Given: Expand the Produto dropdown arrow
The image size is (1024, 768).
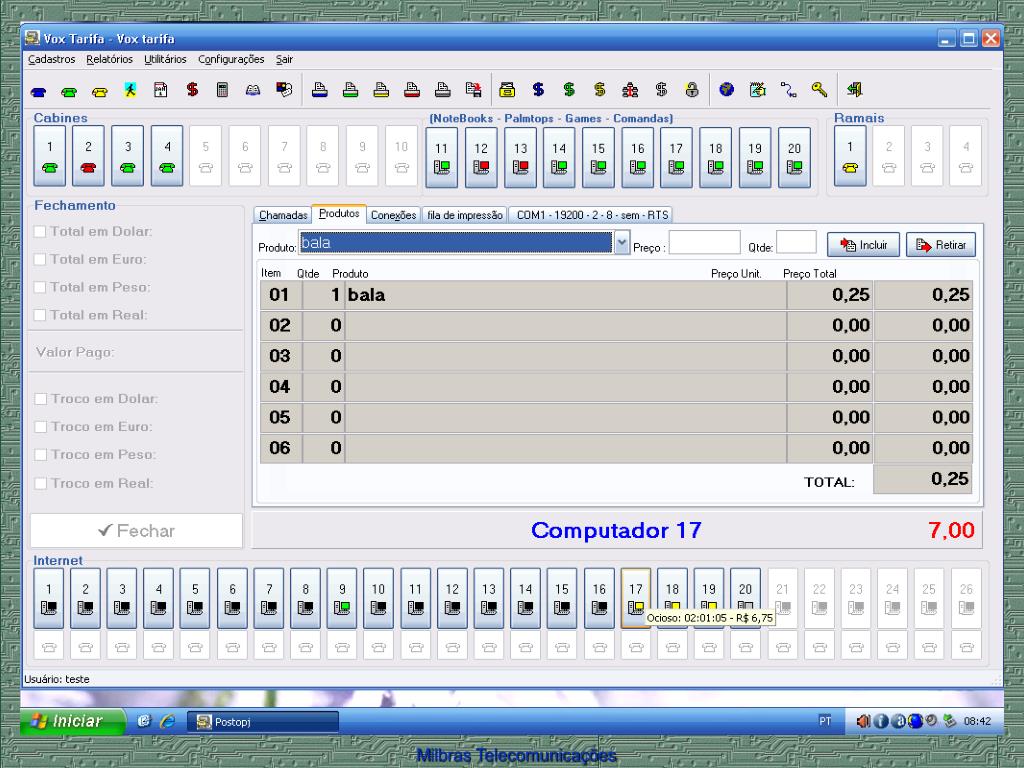Looking at the screenshot, I should pyautogui.click(x=622, y=242).
